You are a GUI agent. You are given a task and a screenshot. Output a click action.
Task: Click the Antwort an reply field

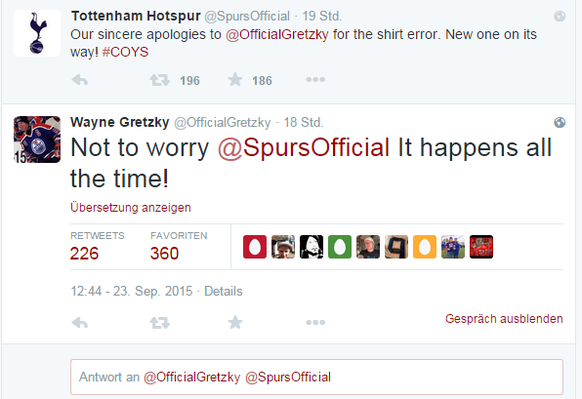pos(317,377)
